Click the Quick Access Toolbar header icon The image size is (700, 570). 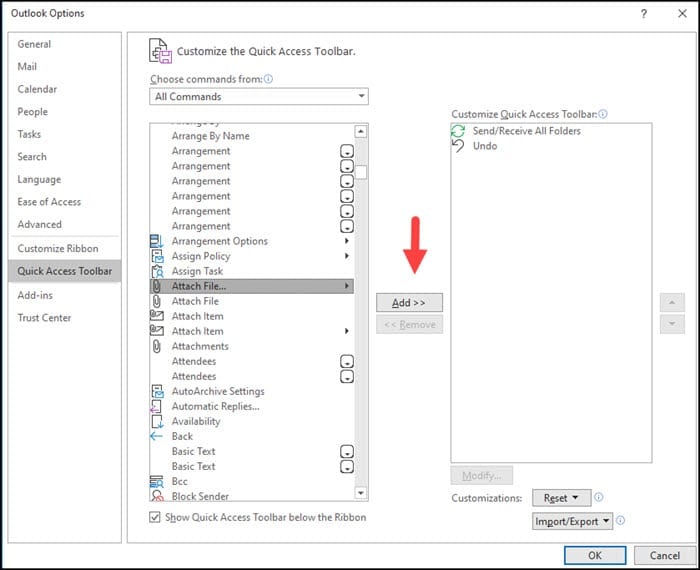[x=160, y=51]
